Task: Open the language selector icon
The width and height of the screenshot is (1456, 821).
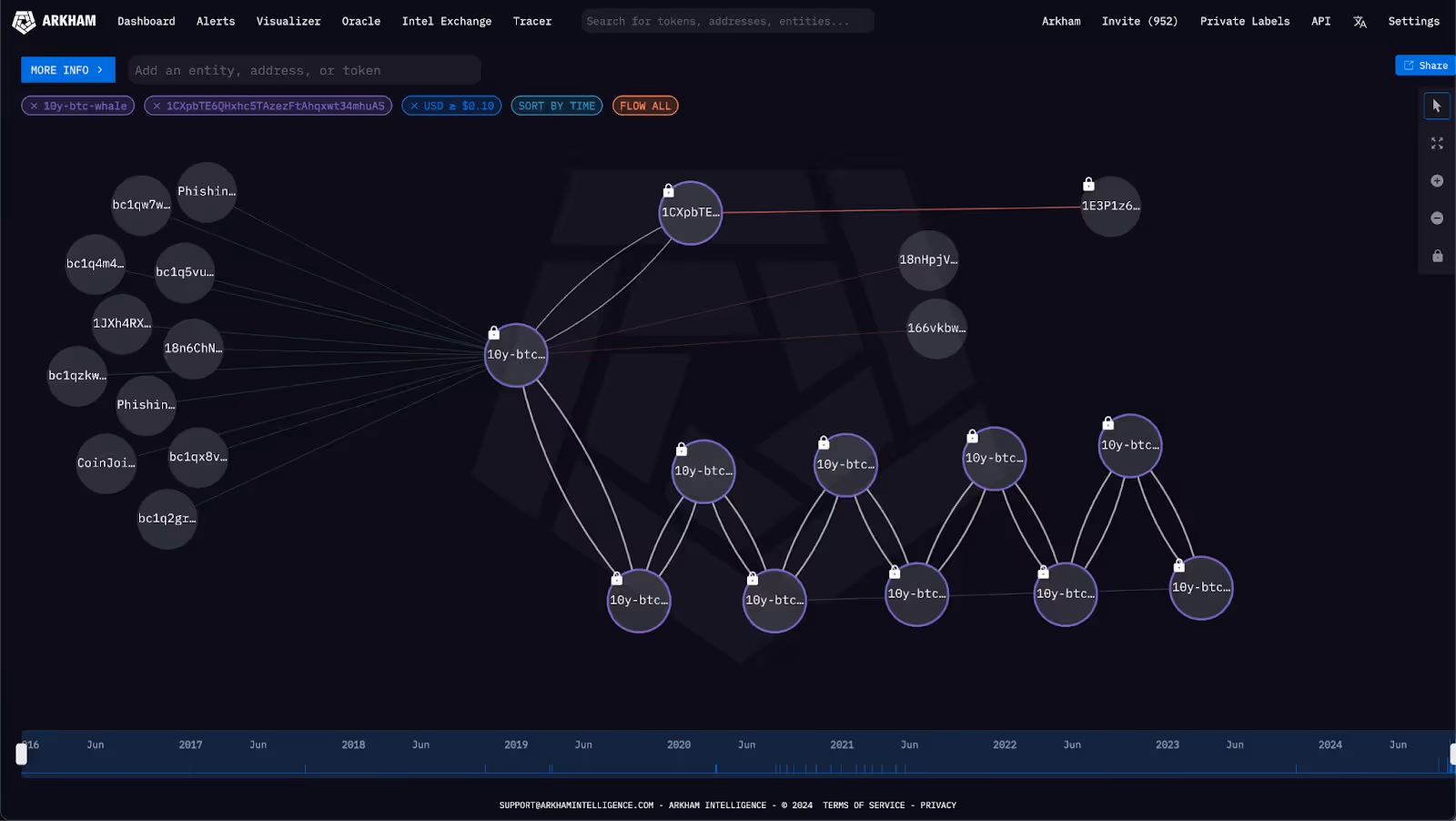Action: 1360,21
